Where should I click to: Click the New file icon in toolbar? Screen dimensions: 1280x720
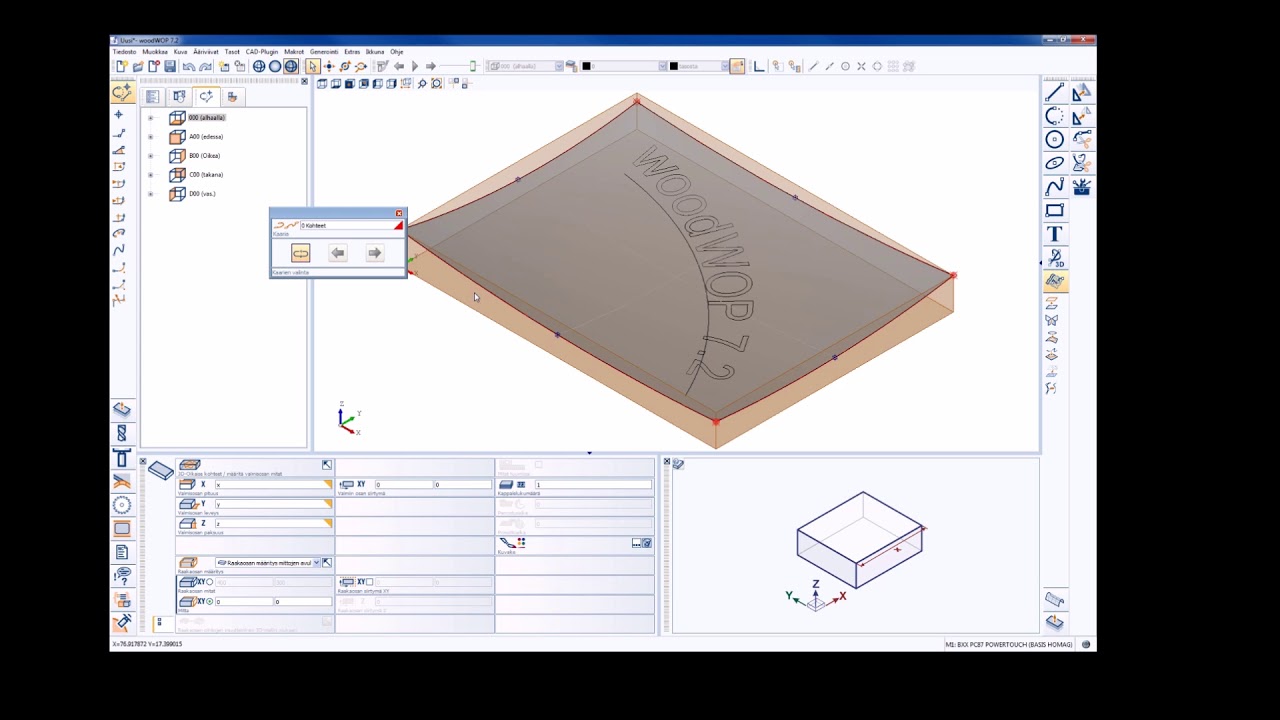pyautogui.click(x=121, y=67)
